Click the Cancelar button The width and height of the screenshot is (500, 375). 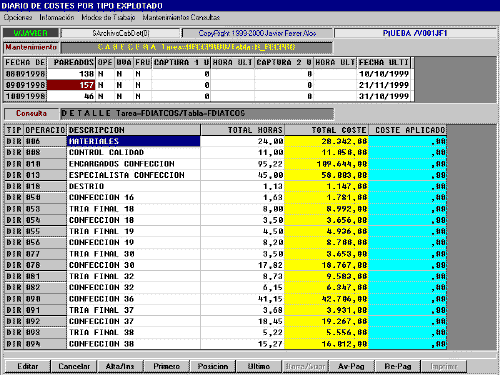[74, 366]
